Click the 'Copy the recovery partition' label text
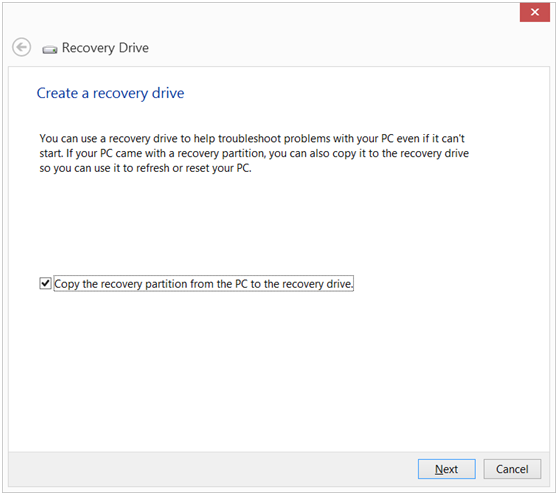This screenshot has height=495, width=558. 203,284
